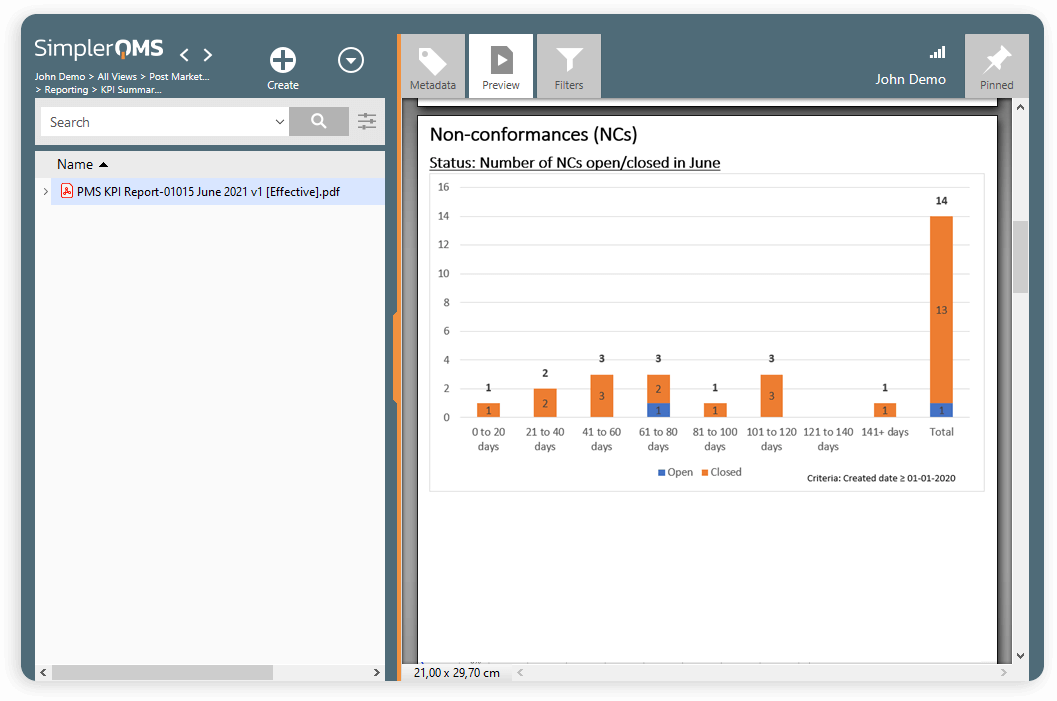Screen dimensions: 1057x701
Task: Click the search magnifier icon
Action: [319, 121]
